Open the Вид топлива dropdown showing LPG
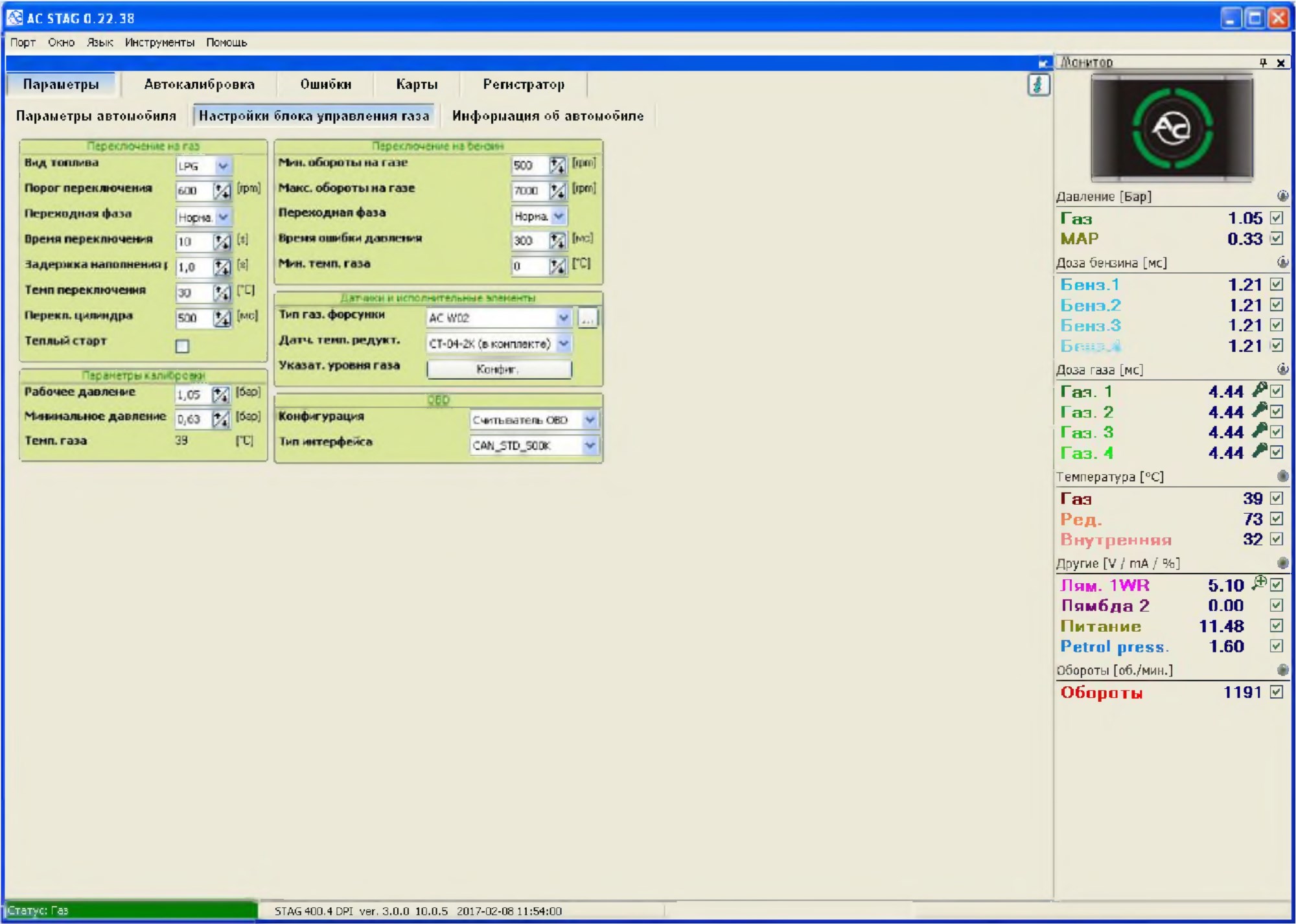This screenshot has width=1296, height=924. [x=203, y=166]
